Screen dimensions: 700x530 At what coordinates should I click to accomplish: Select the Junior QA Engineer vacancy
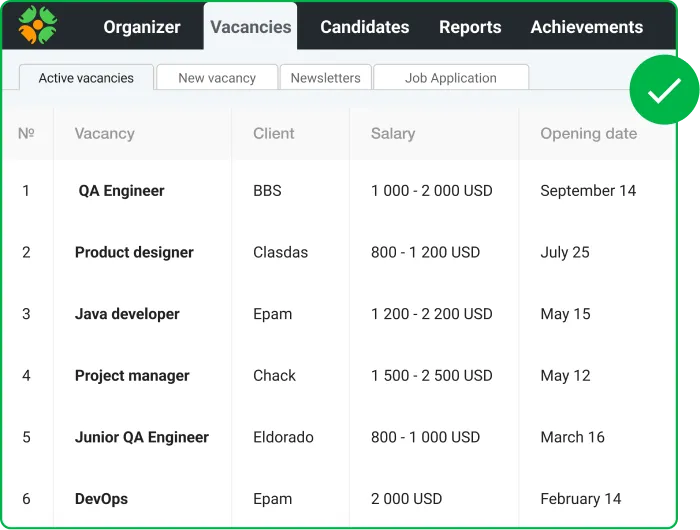coord(142,438)
